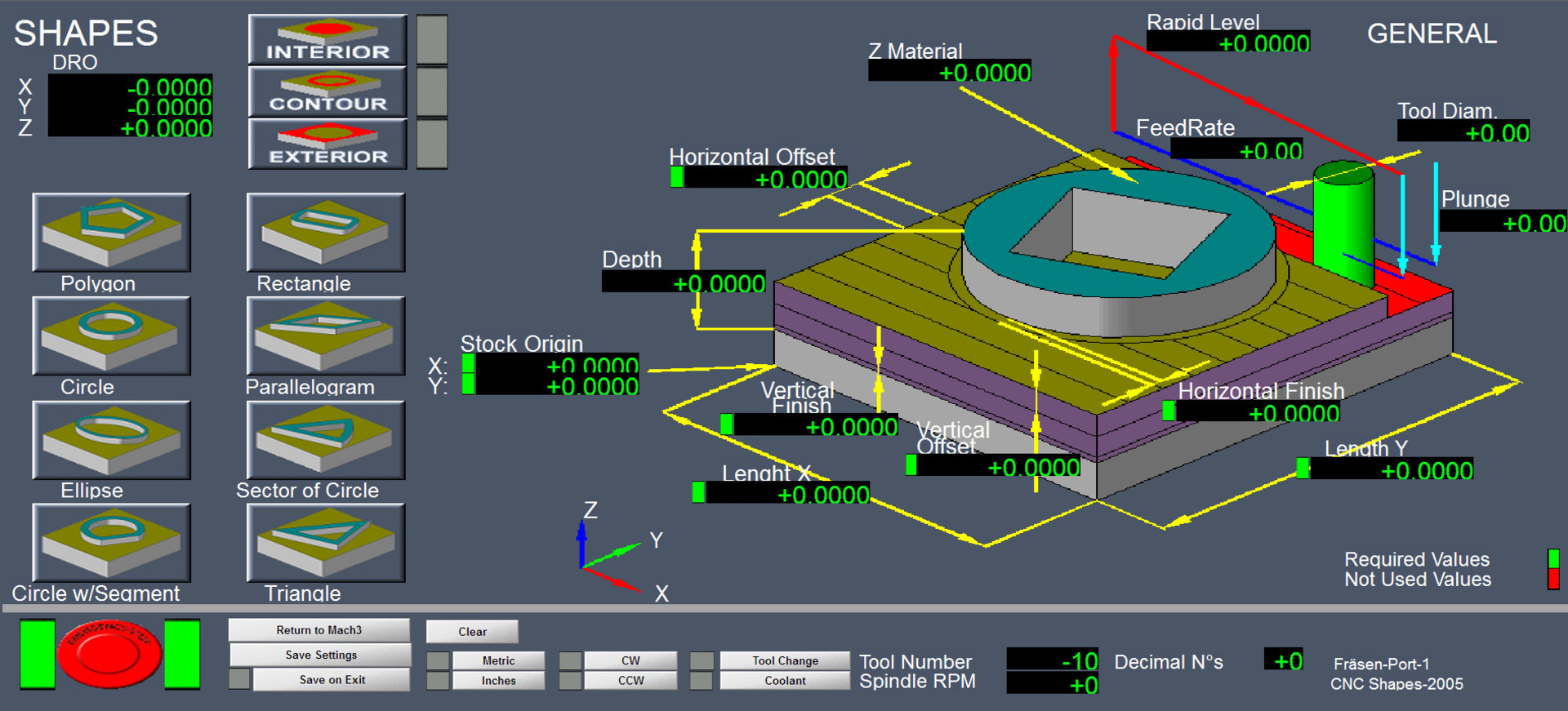This screenshot has width=1568, height=711.
Task: Pick the Triangle shape icon
Action: pos(325,542)
